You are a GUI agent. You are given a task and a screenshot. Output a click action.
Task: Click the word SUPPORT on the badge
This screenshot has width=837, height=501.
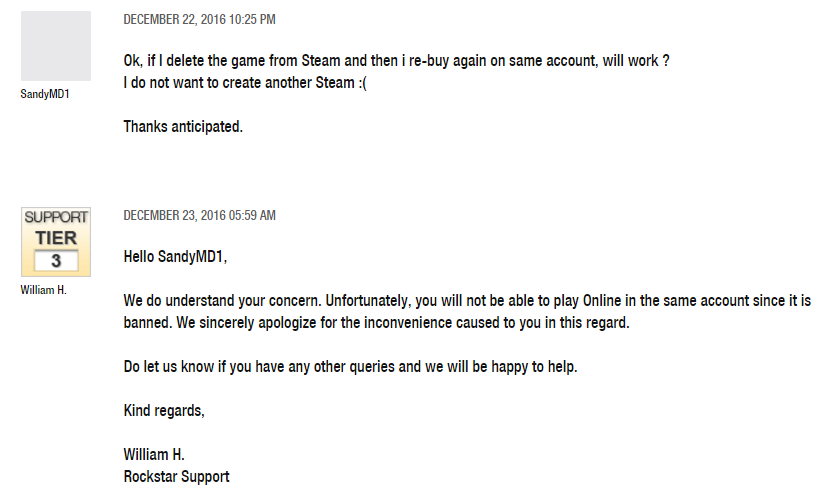pos(56,217)
